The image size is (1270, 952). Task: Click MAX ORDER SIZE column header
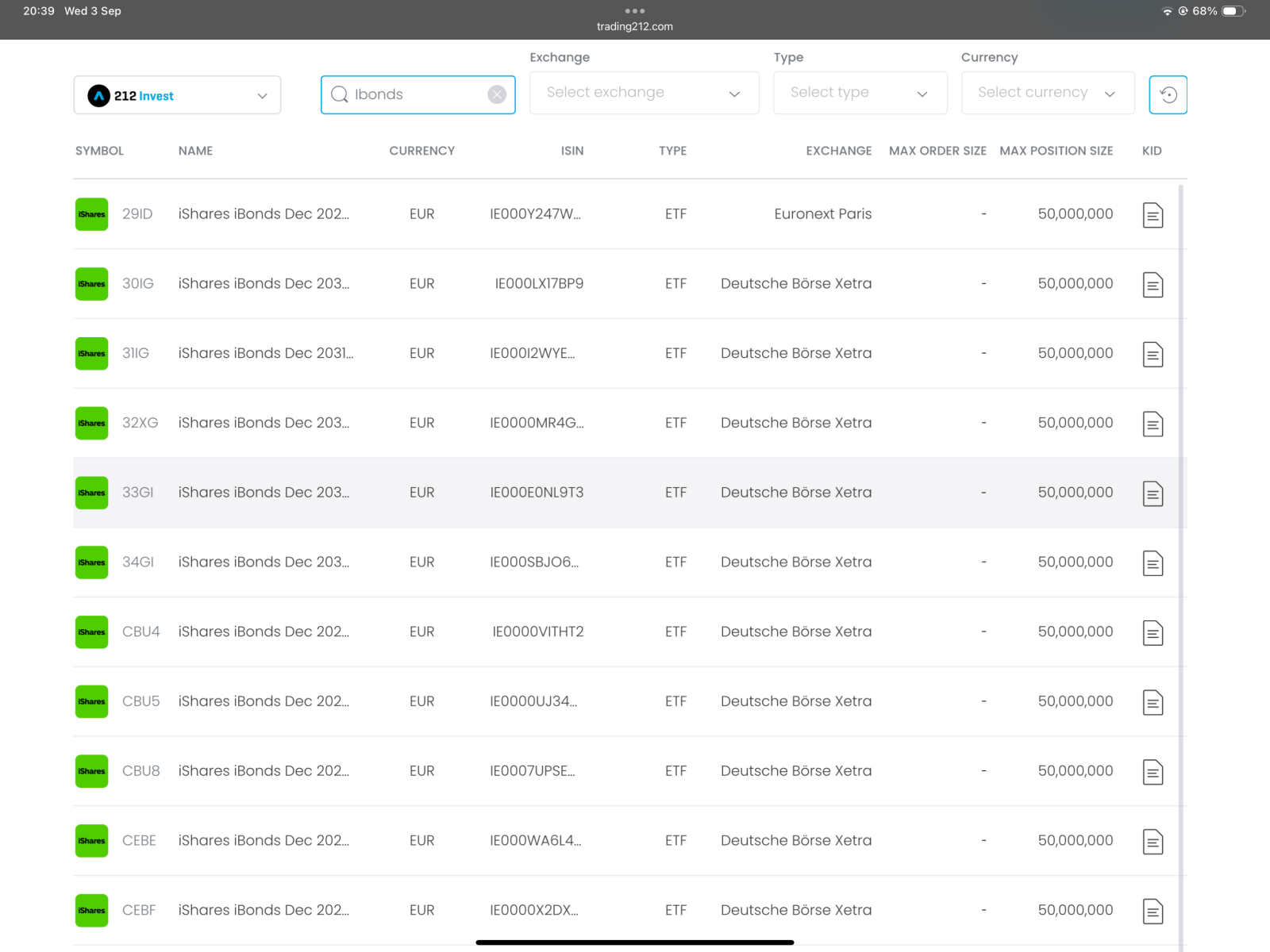937,151
